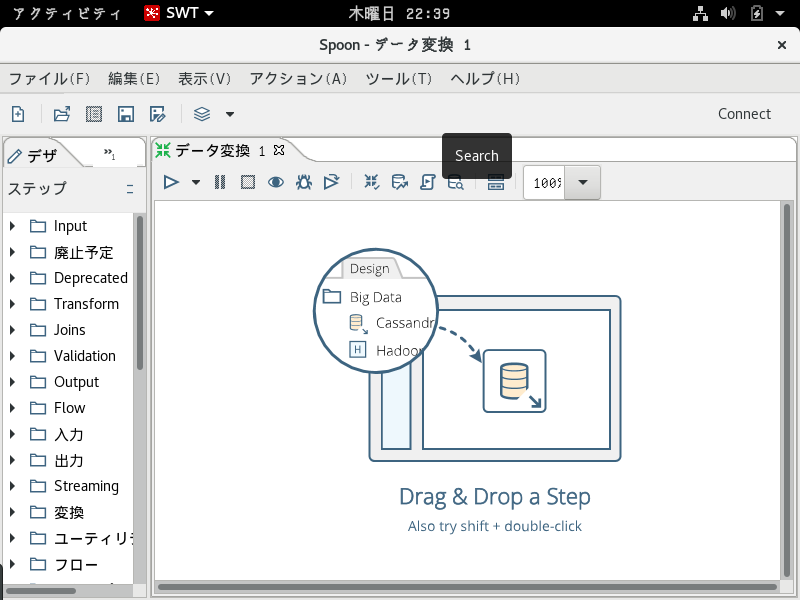Create a new file with the toolbar icon
This screenshot has width=800, height=600.
coord(18,114)
